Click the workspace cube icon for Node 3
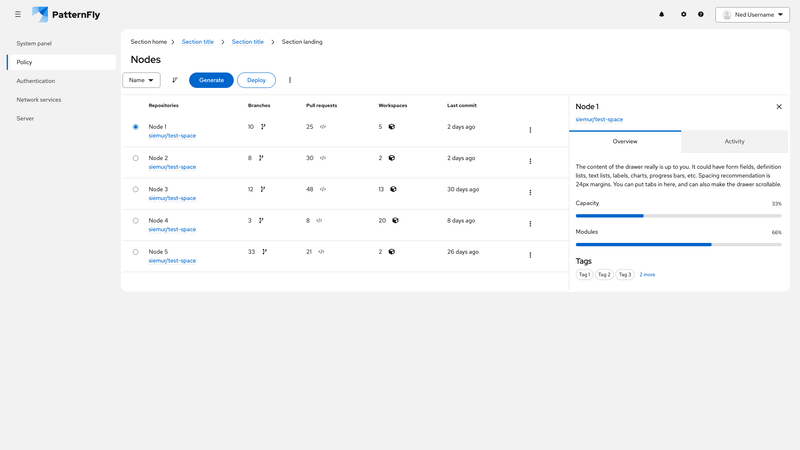The width and height of the screenshot is (800, 450). 393,189
